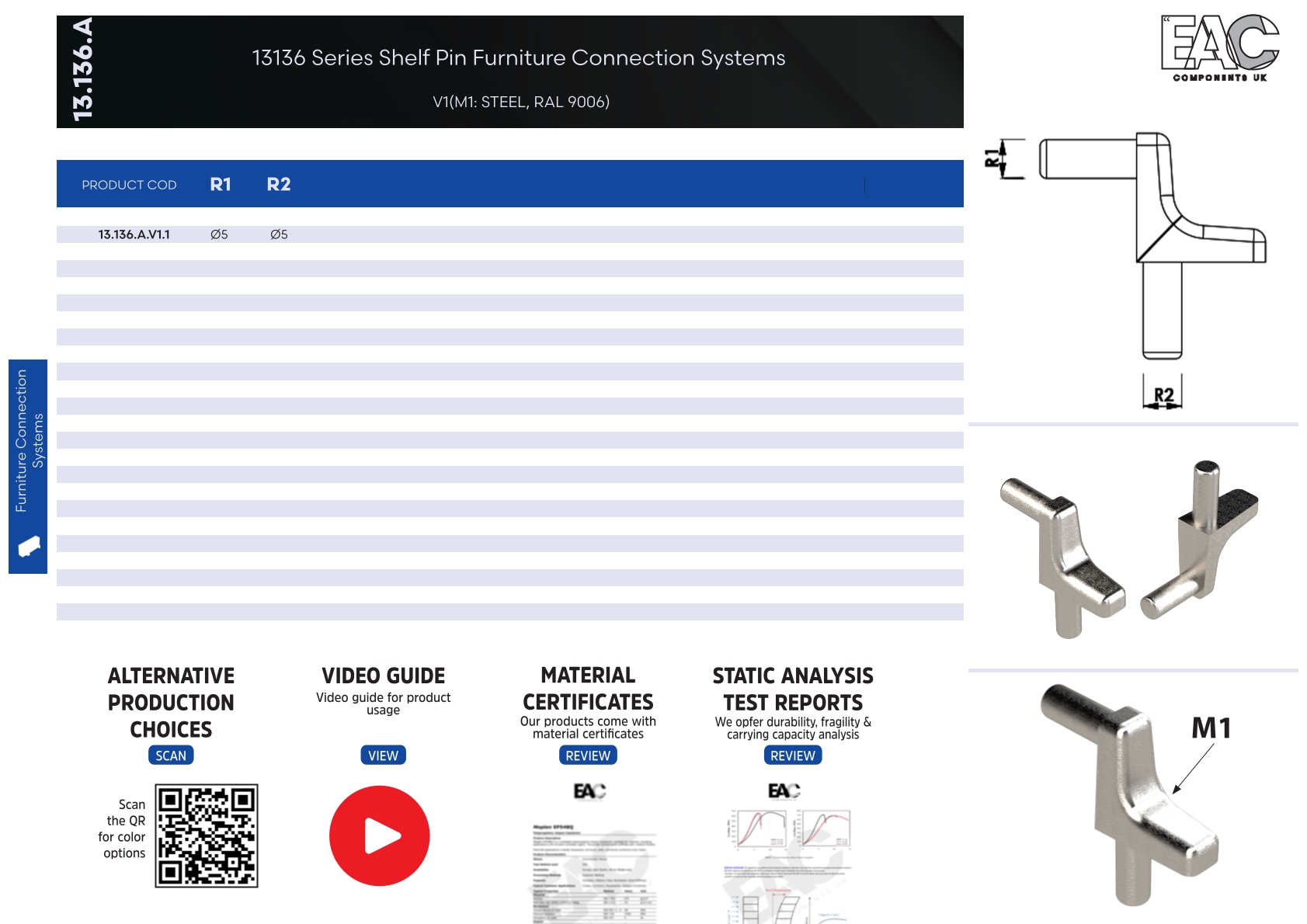The width and height of the screenshot is (1307, 924).
Task: Click REVIEW under Static Analysis Test Reports
Action: (x=793, y=756)
